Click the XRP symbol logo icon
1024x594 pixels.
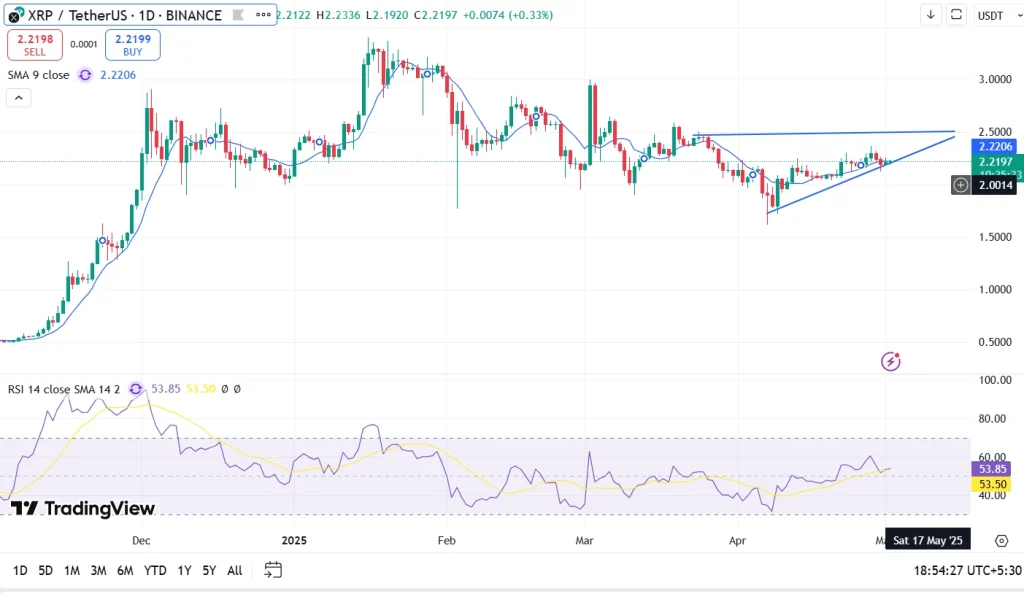pyautogui.click(x=15, y=15)
